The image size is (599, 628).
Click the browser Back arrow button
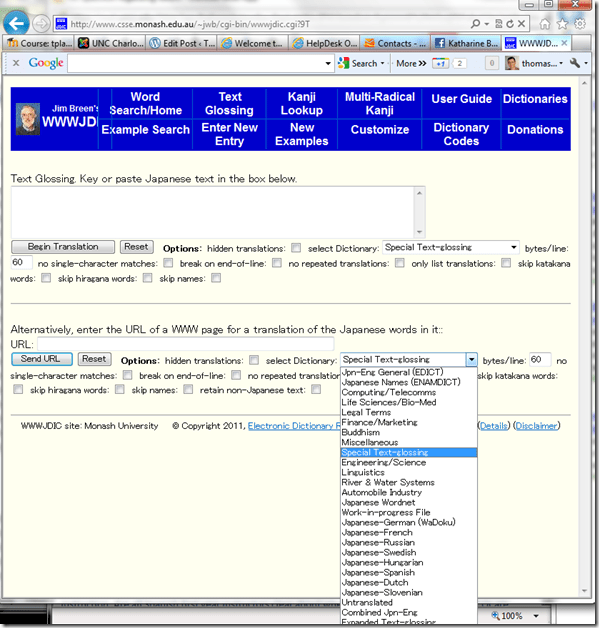[16, 24]
